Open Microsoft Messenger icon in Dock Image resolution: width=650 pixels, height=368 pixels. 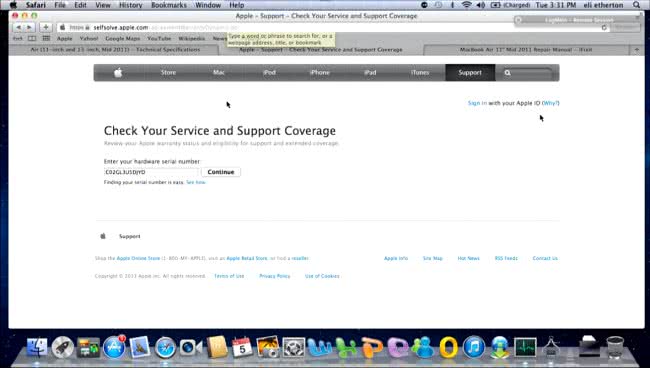coord(423,347)
